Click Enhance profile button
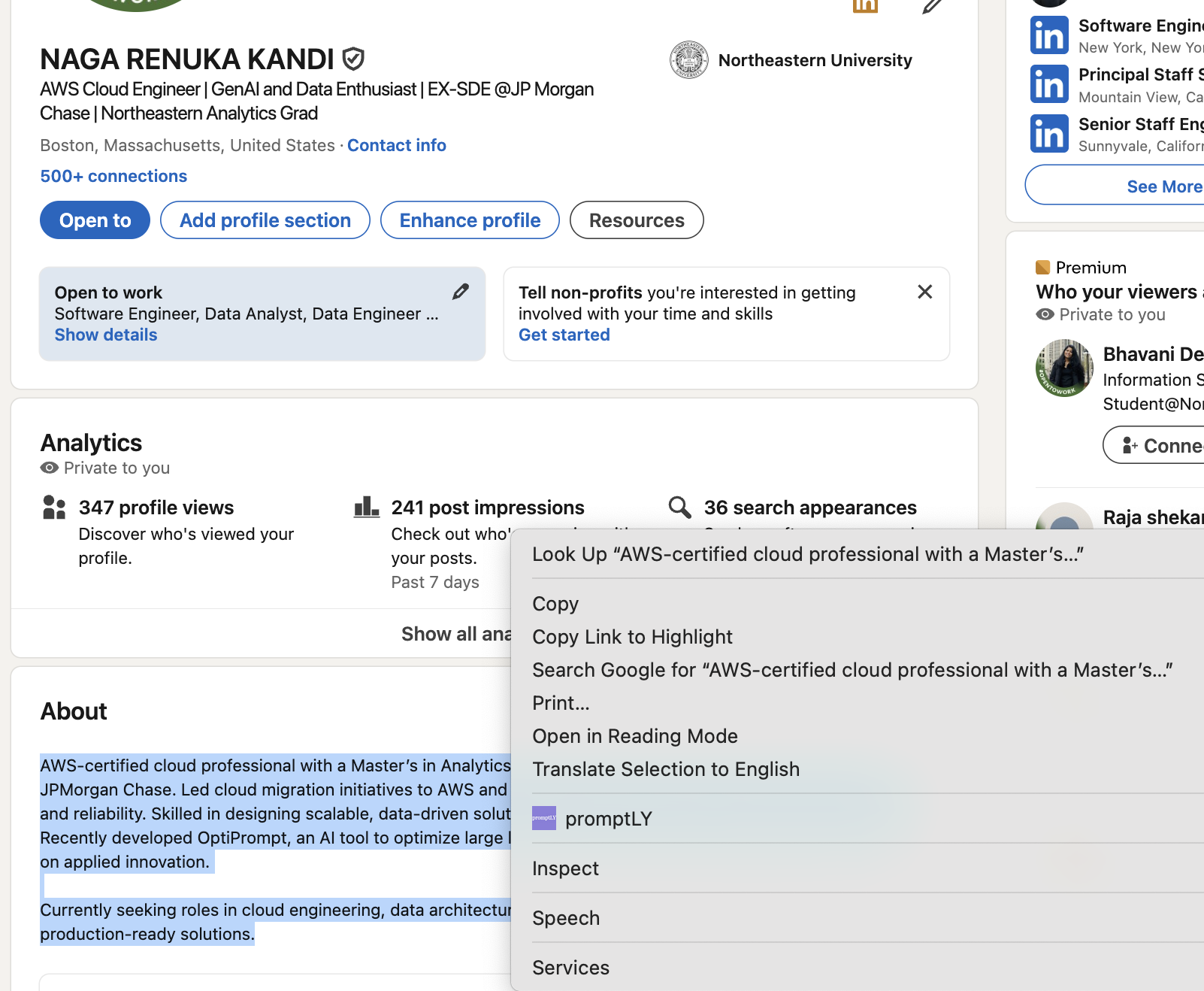 [470, 220]
